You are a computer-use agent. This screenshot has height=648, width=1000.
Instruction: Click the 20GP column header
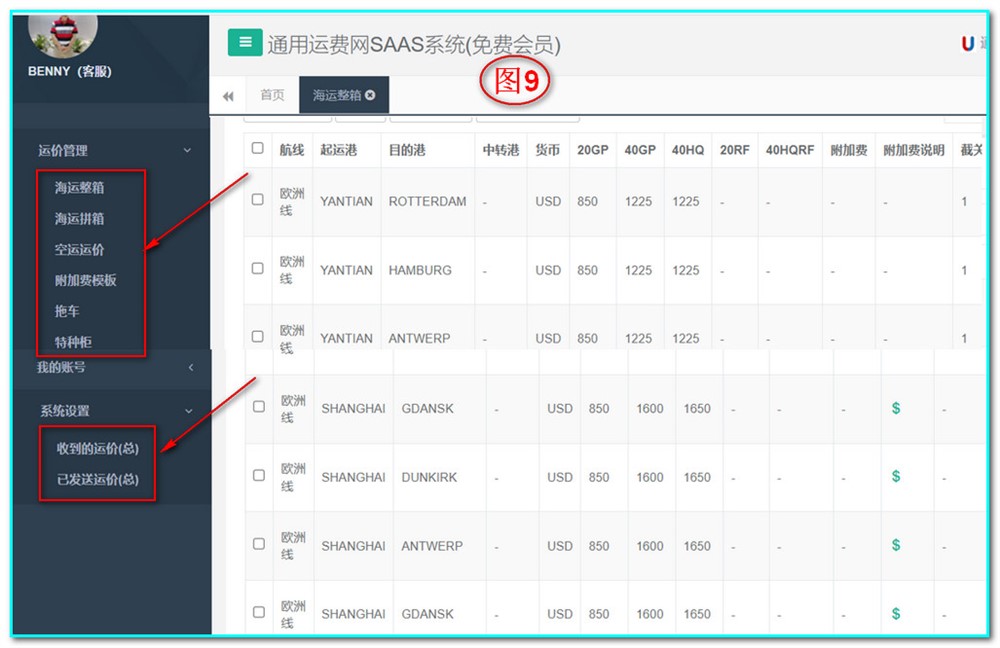(x=592, y=150)
